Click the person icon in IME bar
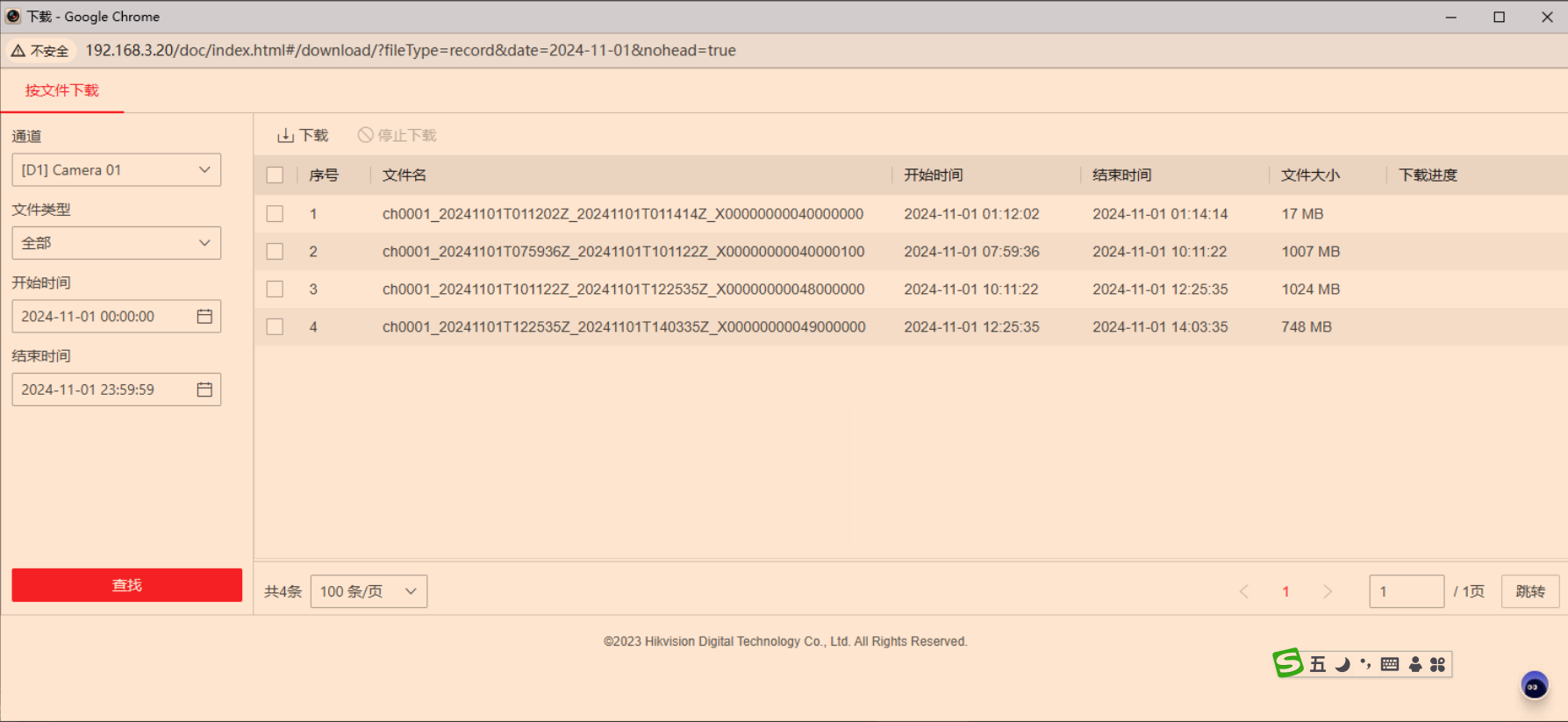 tap(1415, 664)
